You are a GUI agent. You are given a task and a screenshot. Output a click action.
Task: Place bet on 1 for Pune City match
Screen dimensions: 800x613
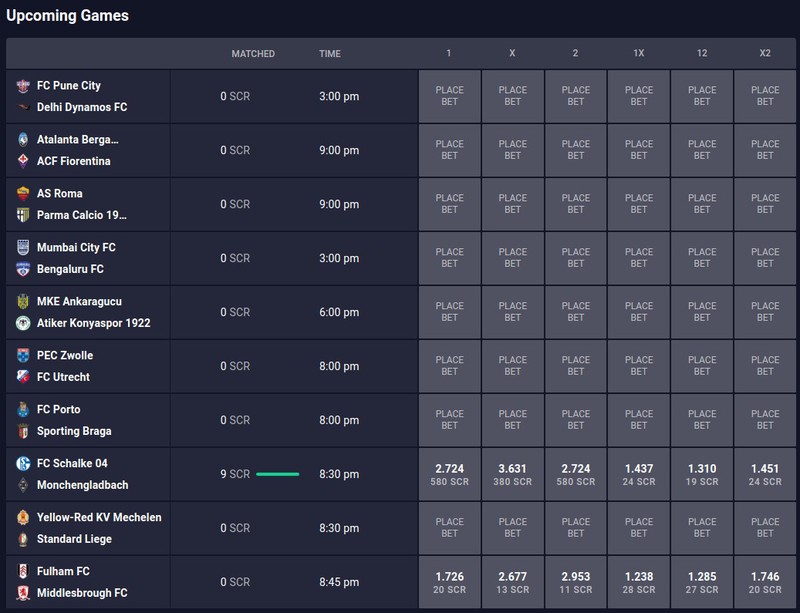click(x=449, y=96)
